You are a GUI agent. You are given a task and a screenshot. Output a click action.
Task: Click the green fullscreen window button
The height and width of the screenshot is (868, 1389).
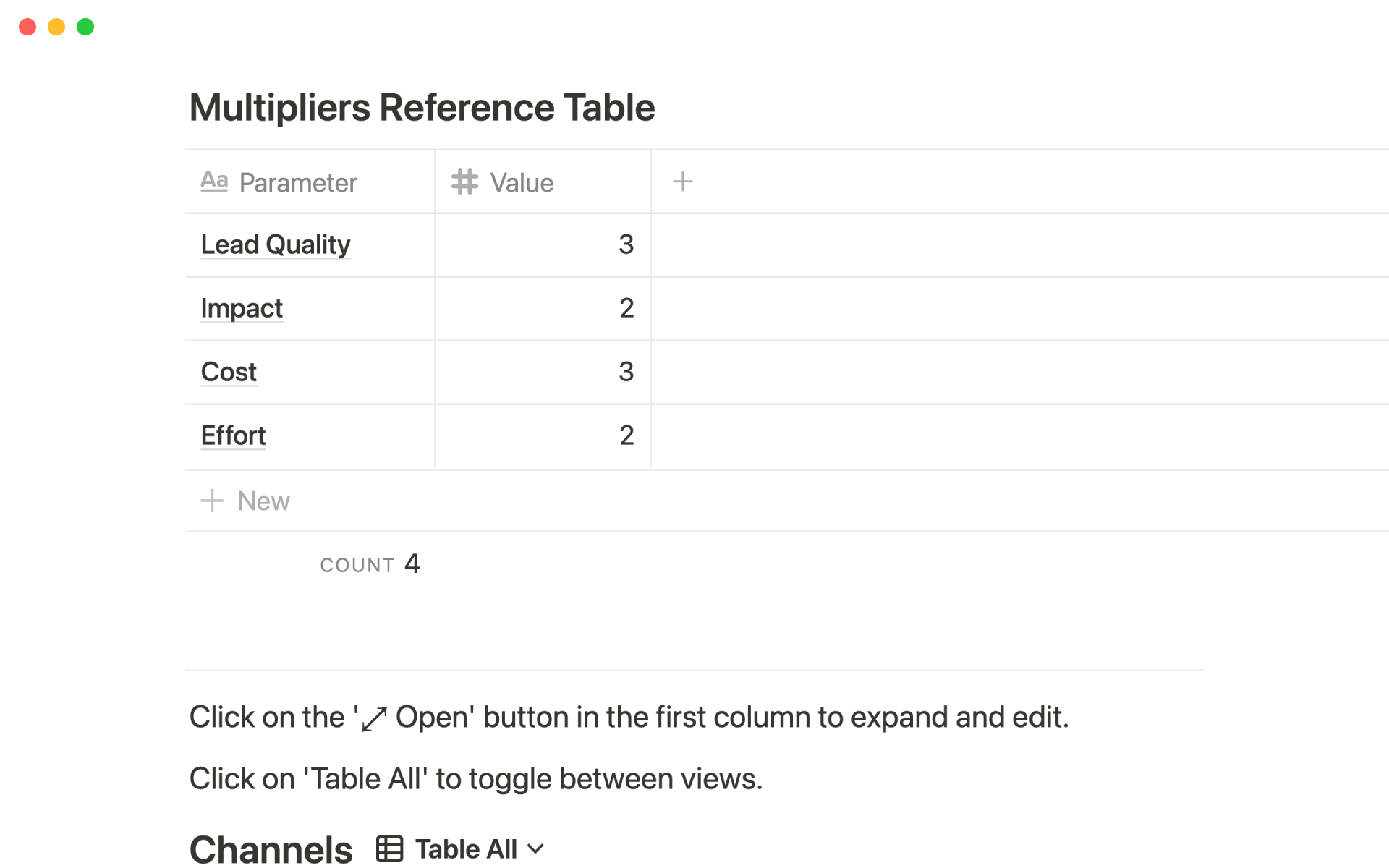tap(85, 27)
